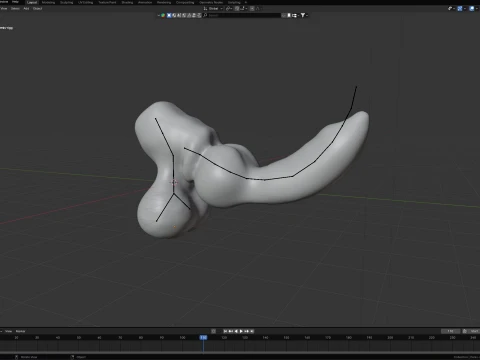Open the snapping options dropdown
480x360 pixels.
pyautogui.click(x=243, y=8)
